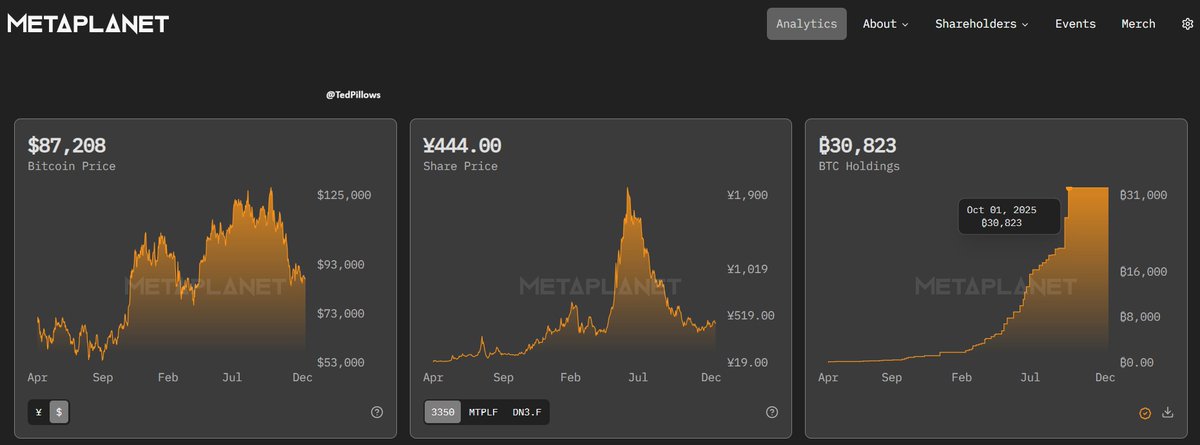Image resolution: width=1200 pixels, height=445 pixels.
Task: Click the ₿8,000 axis label
Action: (1140, 316)
